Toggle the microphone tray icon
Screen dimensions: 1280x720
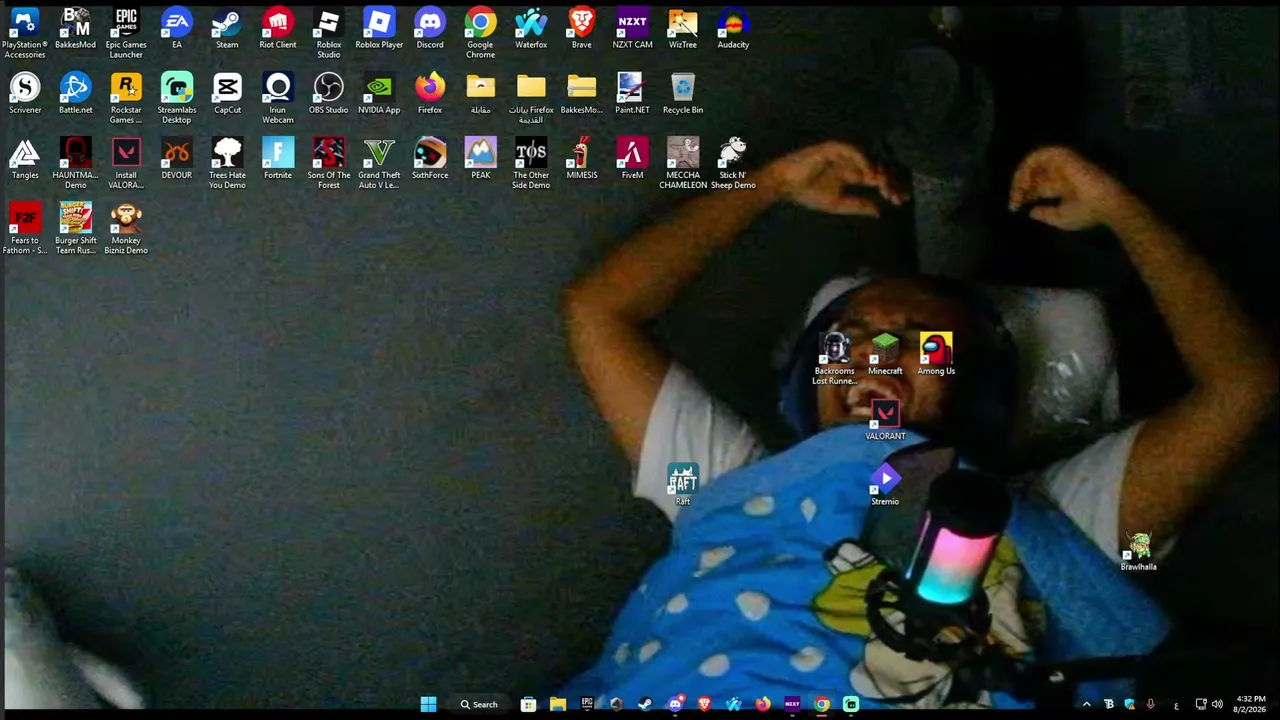tap(1151, 704)
